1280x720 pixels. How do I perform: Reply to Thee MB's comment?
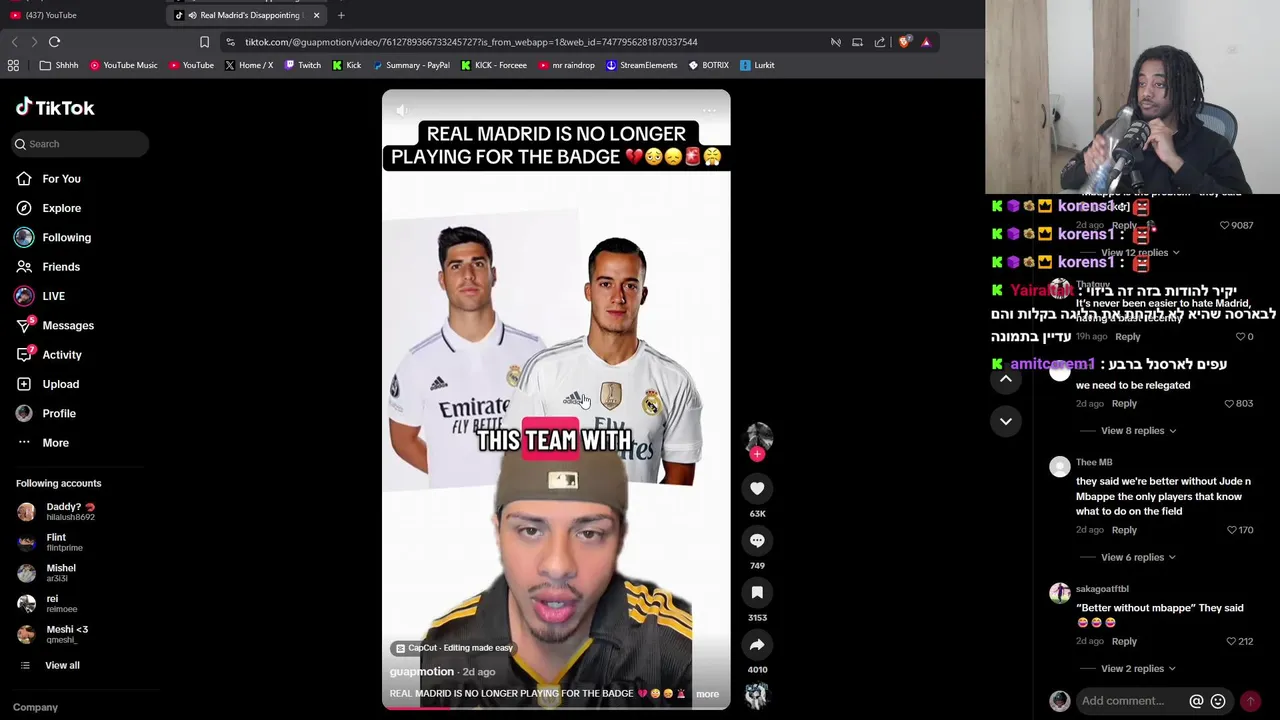point(1124,530)
